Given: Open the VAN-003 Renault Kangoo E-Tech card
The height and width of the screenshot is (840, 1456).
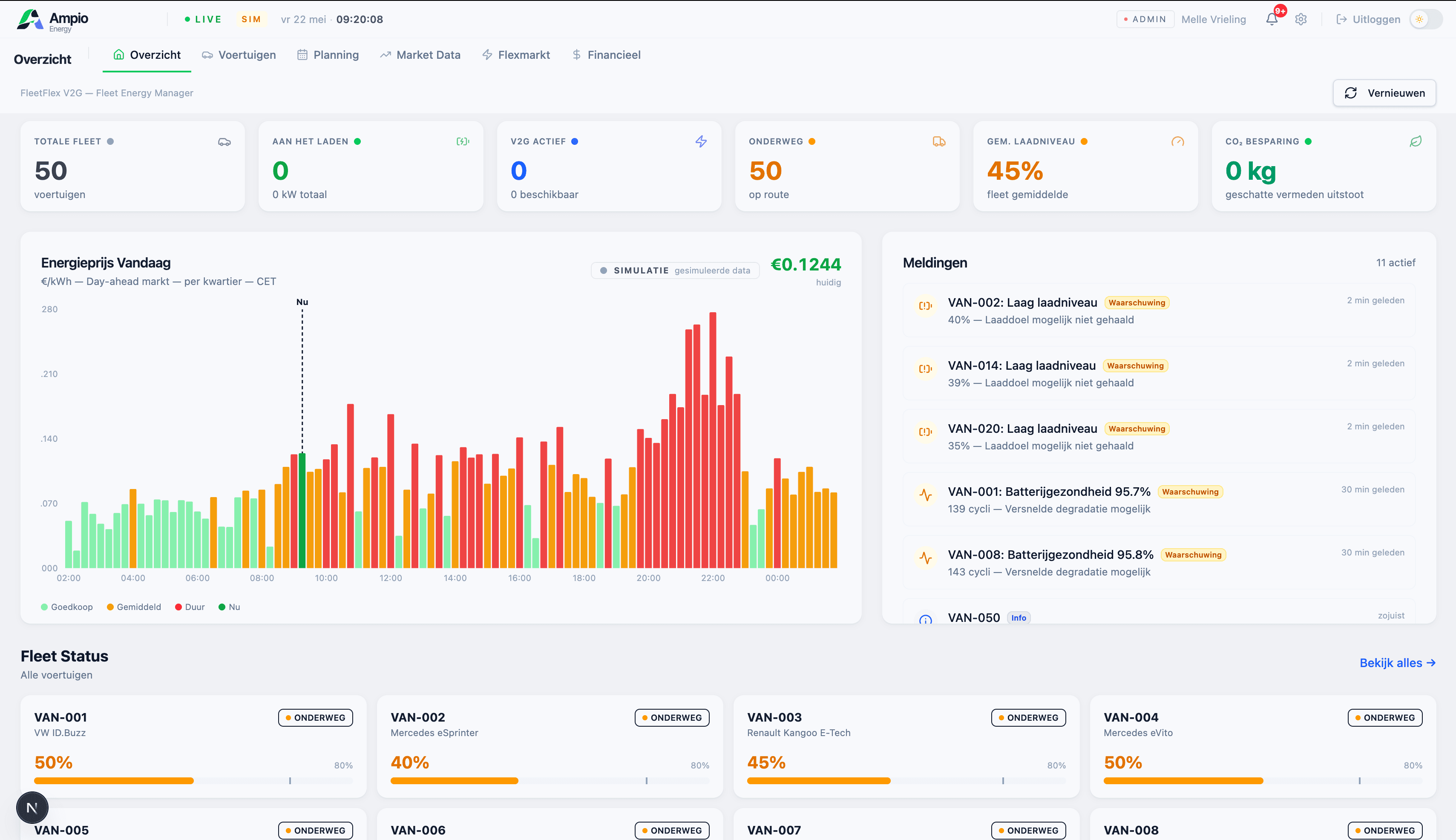Looking at the screenshot, I should pyautogui.click(x=906, y=747).
